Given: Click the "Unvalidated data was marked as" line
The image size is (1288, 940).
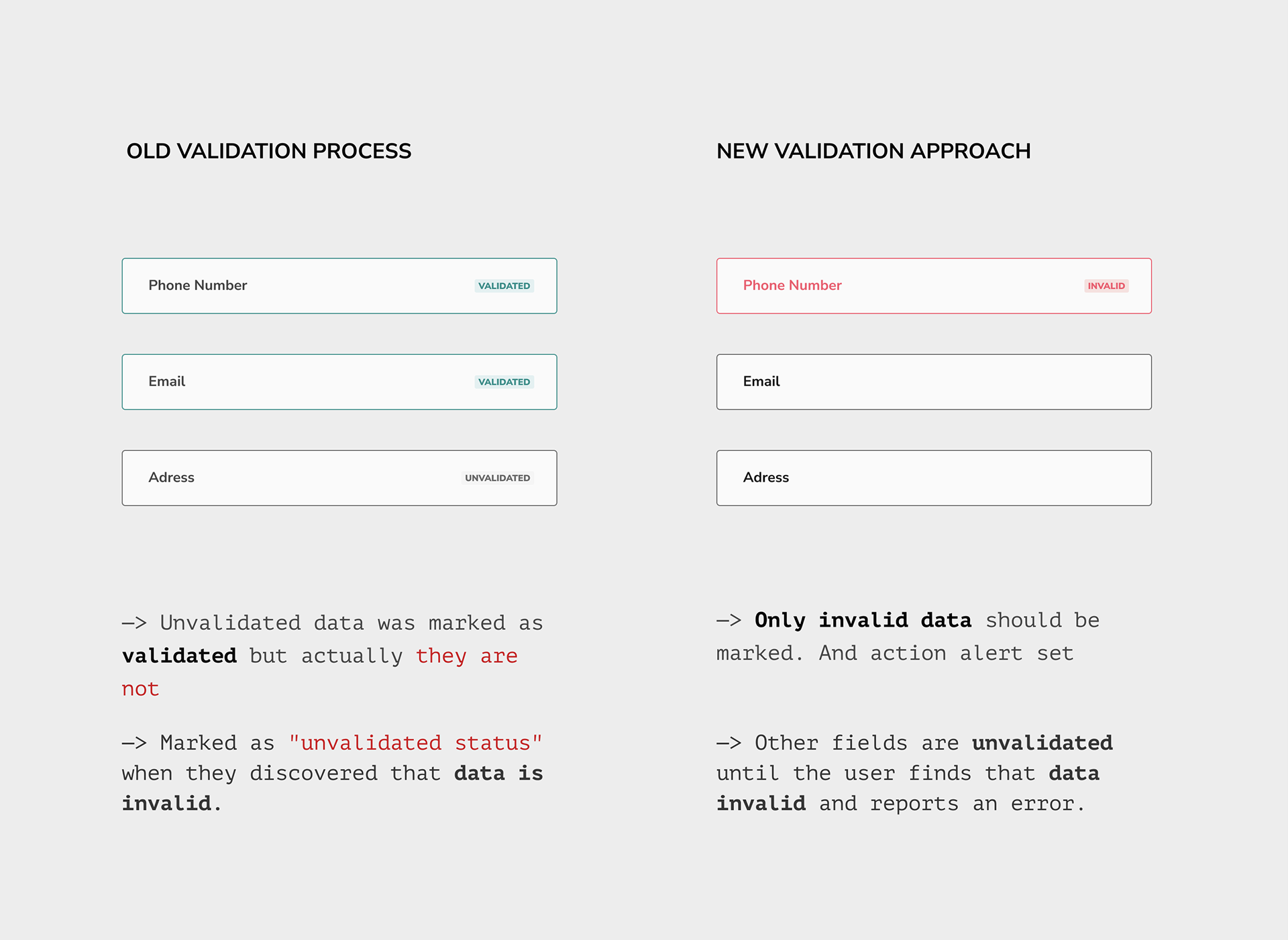Looking at the screenshot, I should [x=333, y=623].
